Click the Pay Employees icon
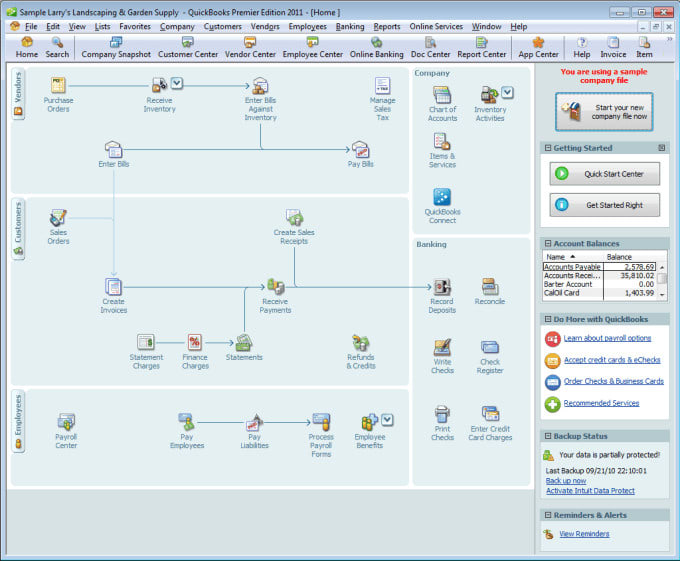Screen dimensions: 680x561 [186, 421]
